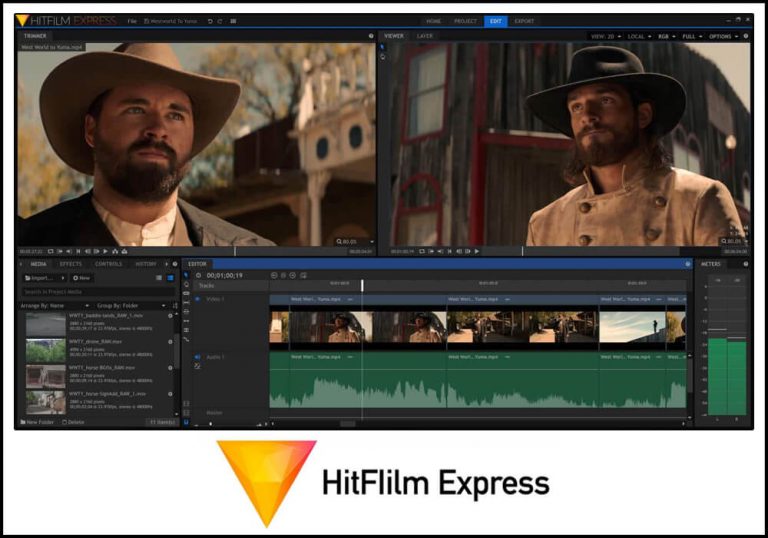Click the undo arrow in title bar
This screenshot has height=538, width=768.
(210, 21)
